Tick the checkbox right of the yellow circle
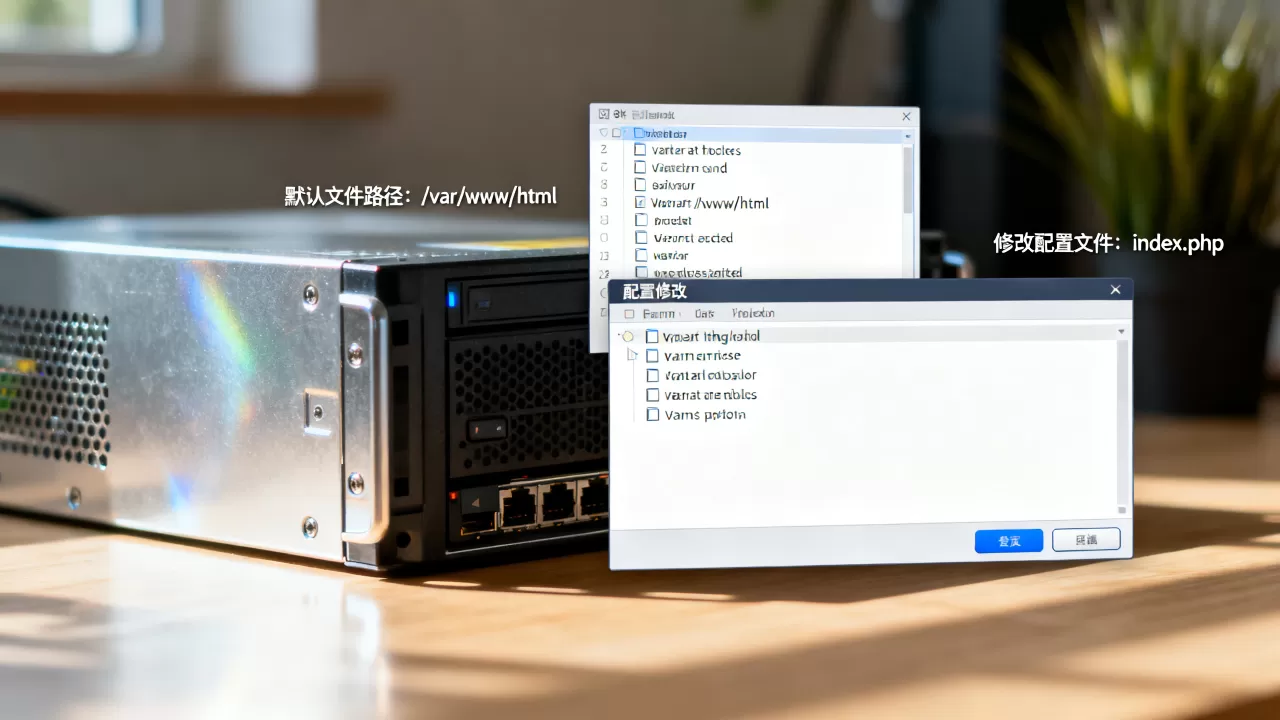 [x=652, y=337]
